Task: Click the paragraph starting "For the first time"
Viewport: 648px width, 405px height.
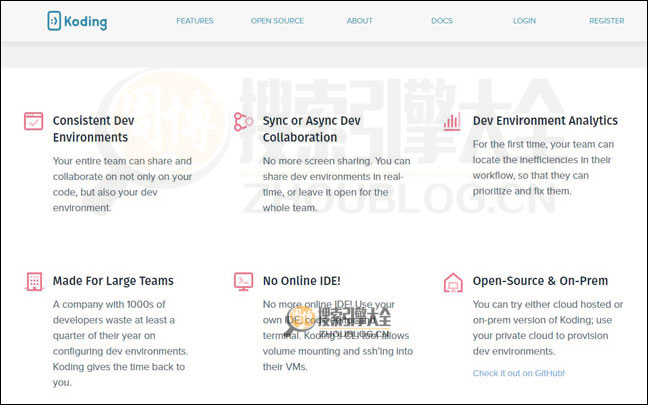Action: tap(543, 168)
